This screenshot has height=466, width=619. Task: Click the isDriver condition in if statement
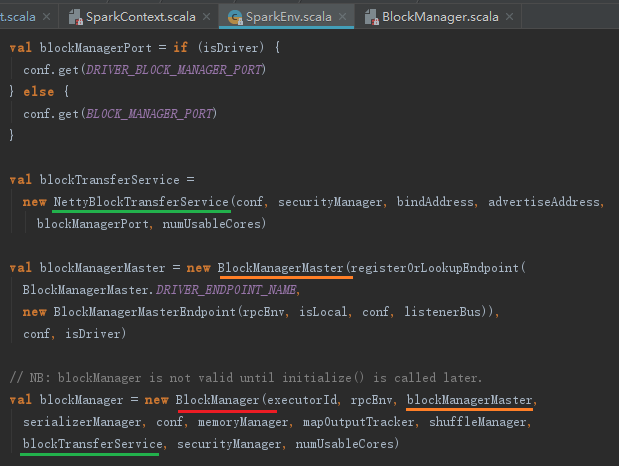pos(231,48)
